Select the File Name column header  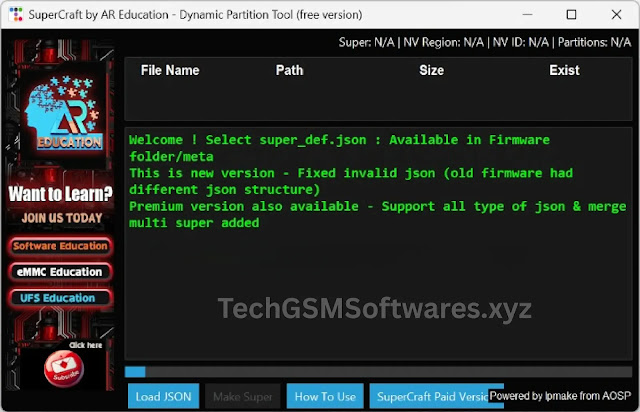(170, 71)
